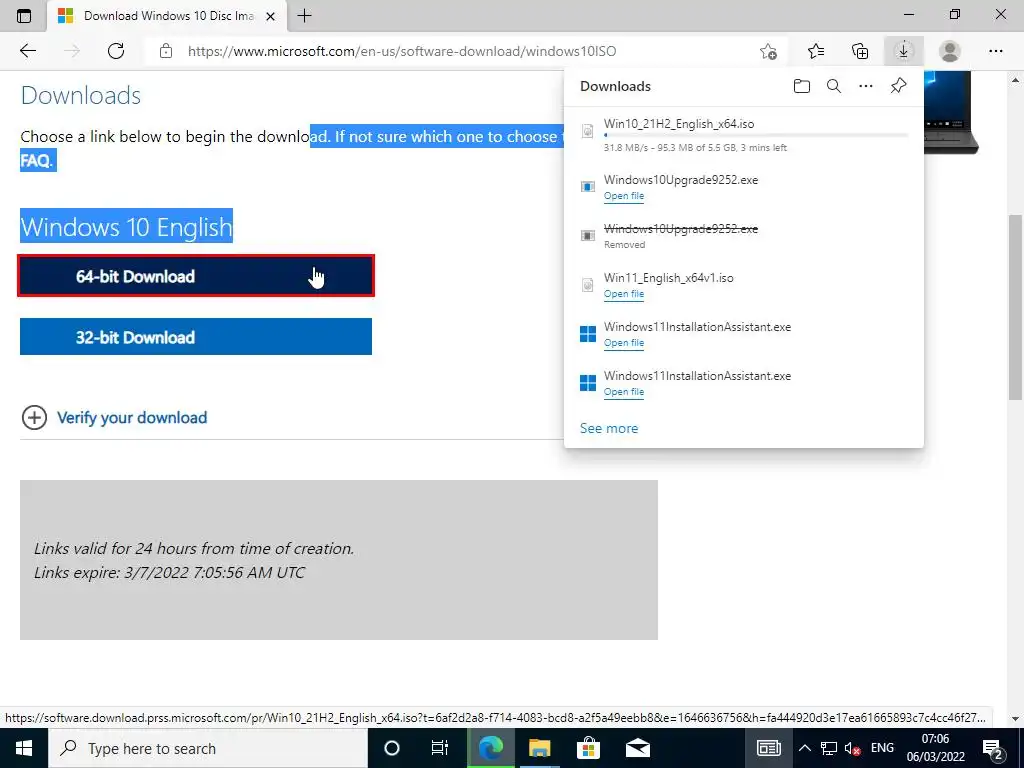Open the tab actions menu icon

(24, 16)
